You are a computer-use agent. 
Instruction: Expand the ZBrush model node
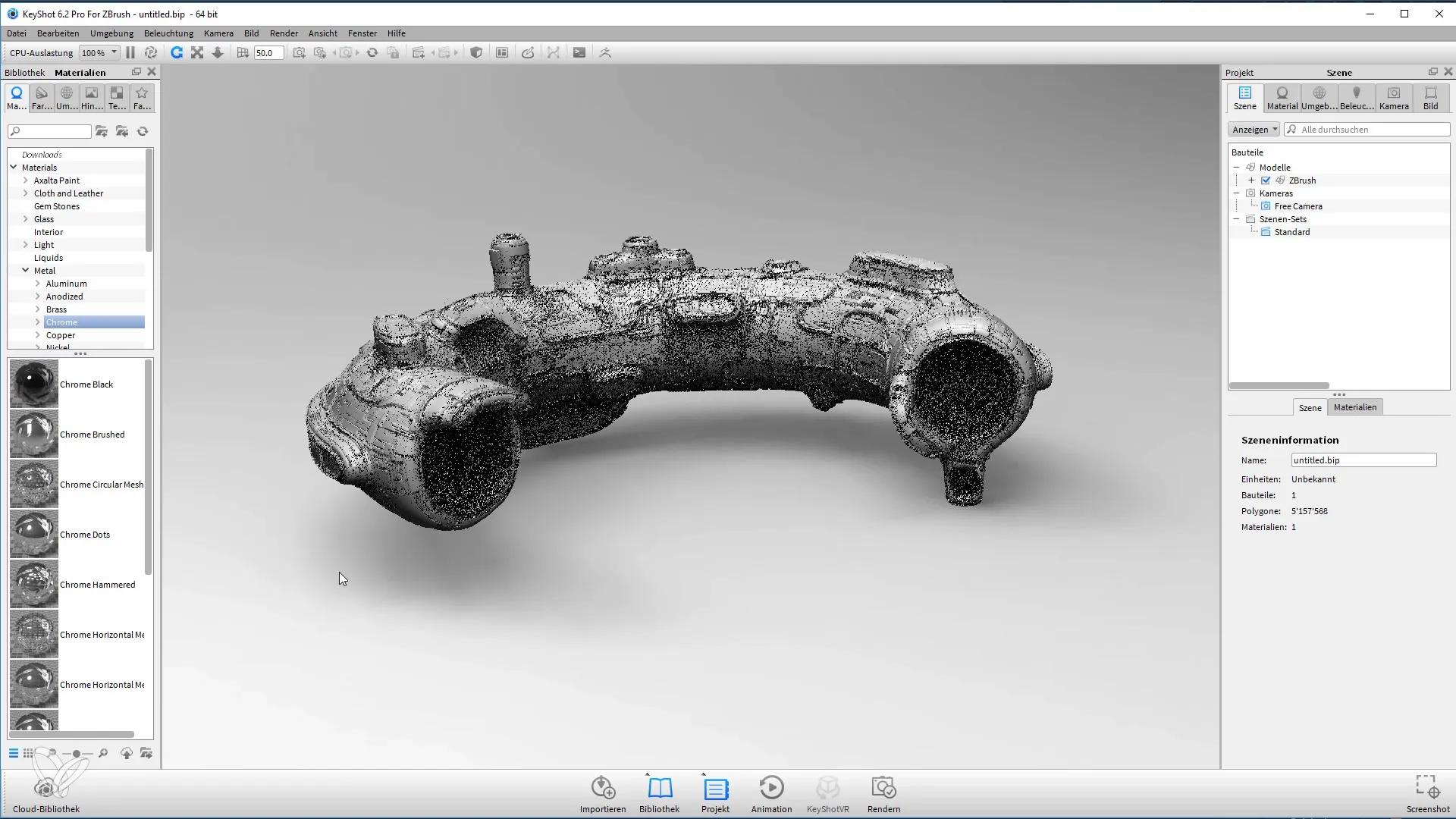coord(1251,180)
